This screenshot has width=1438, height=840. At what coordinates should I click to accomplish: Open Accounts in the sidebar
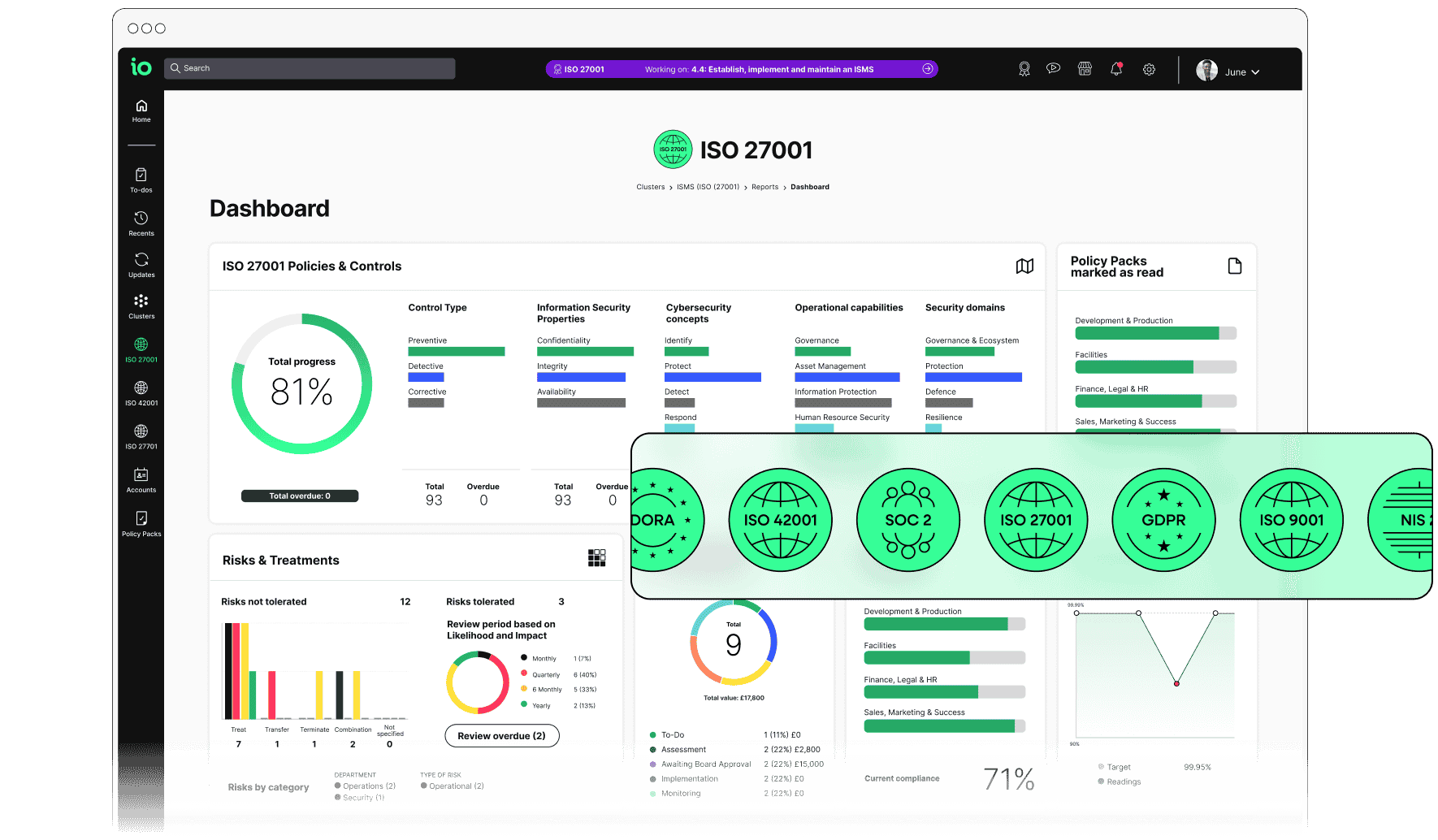[x=141, y=480]
